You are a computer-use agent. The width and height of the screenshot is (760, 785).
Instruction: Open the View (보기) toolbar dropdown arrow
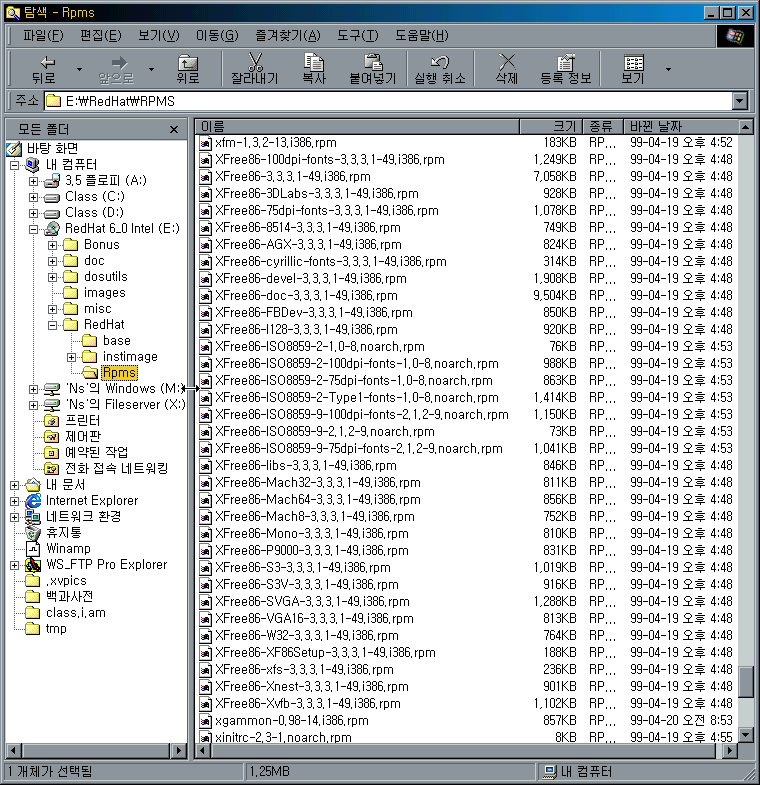point(668,69)
